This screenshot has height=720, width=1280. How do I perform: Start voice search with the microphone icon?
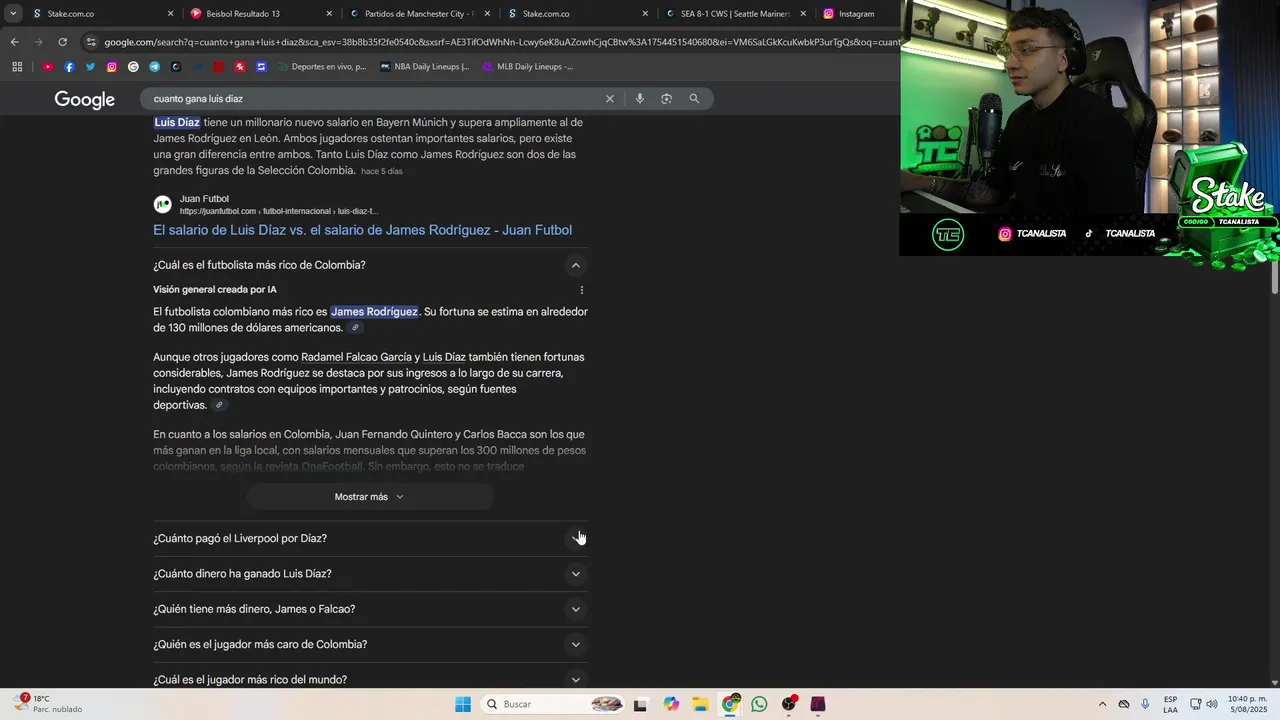(x=639, y=99)
